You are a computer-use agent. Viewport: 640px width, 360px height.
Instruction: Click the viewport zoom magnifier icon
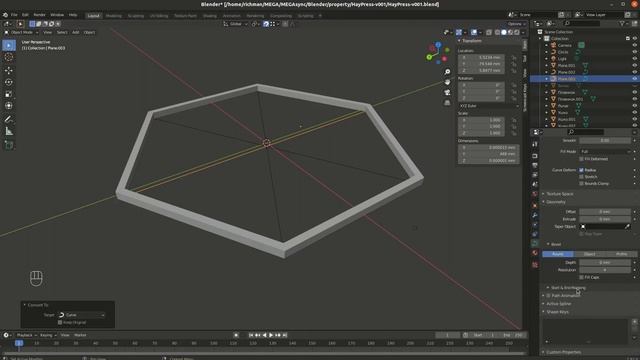[x=447, y=72]
